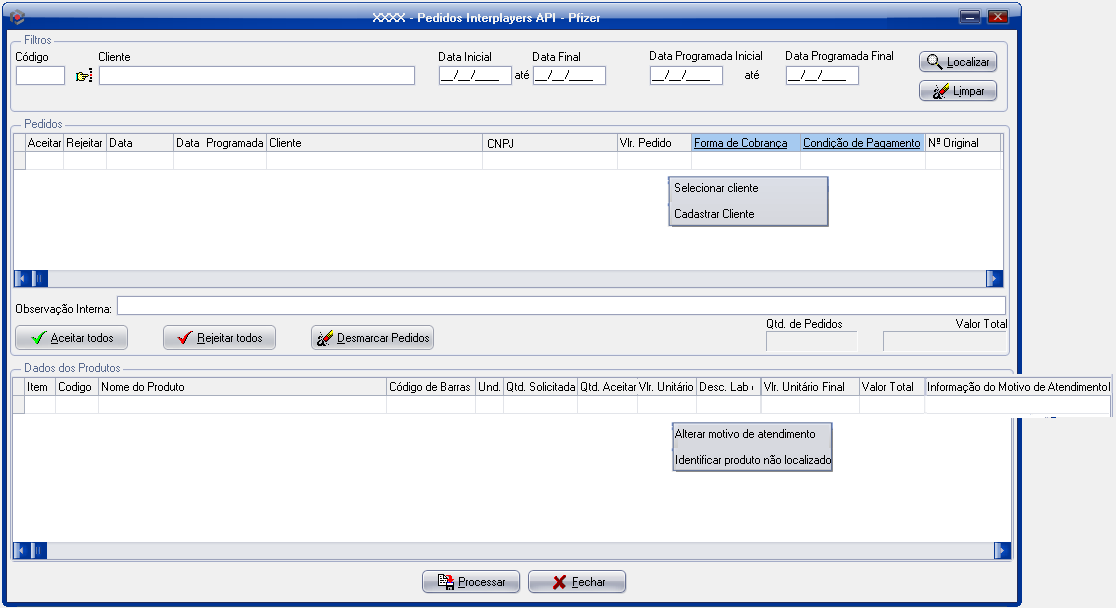Click the application icon in the title bar
Screen dimensions: 1116x608
(x=16, y=17)
